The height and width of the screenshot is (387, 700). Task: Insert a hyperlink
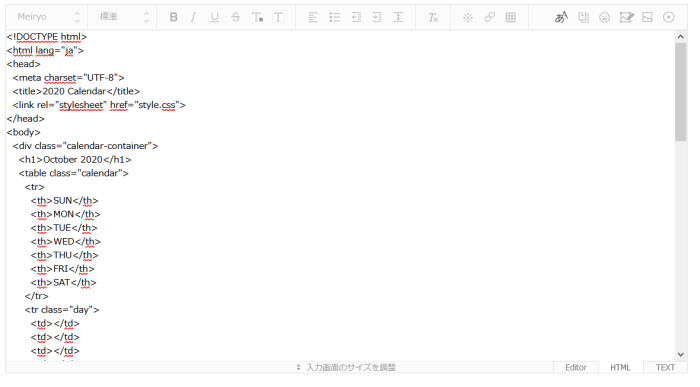(x=489, y=17)
